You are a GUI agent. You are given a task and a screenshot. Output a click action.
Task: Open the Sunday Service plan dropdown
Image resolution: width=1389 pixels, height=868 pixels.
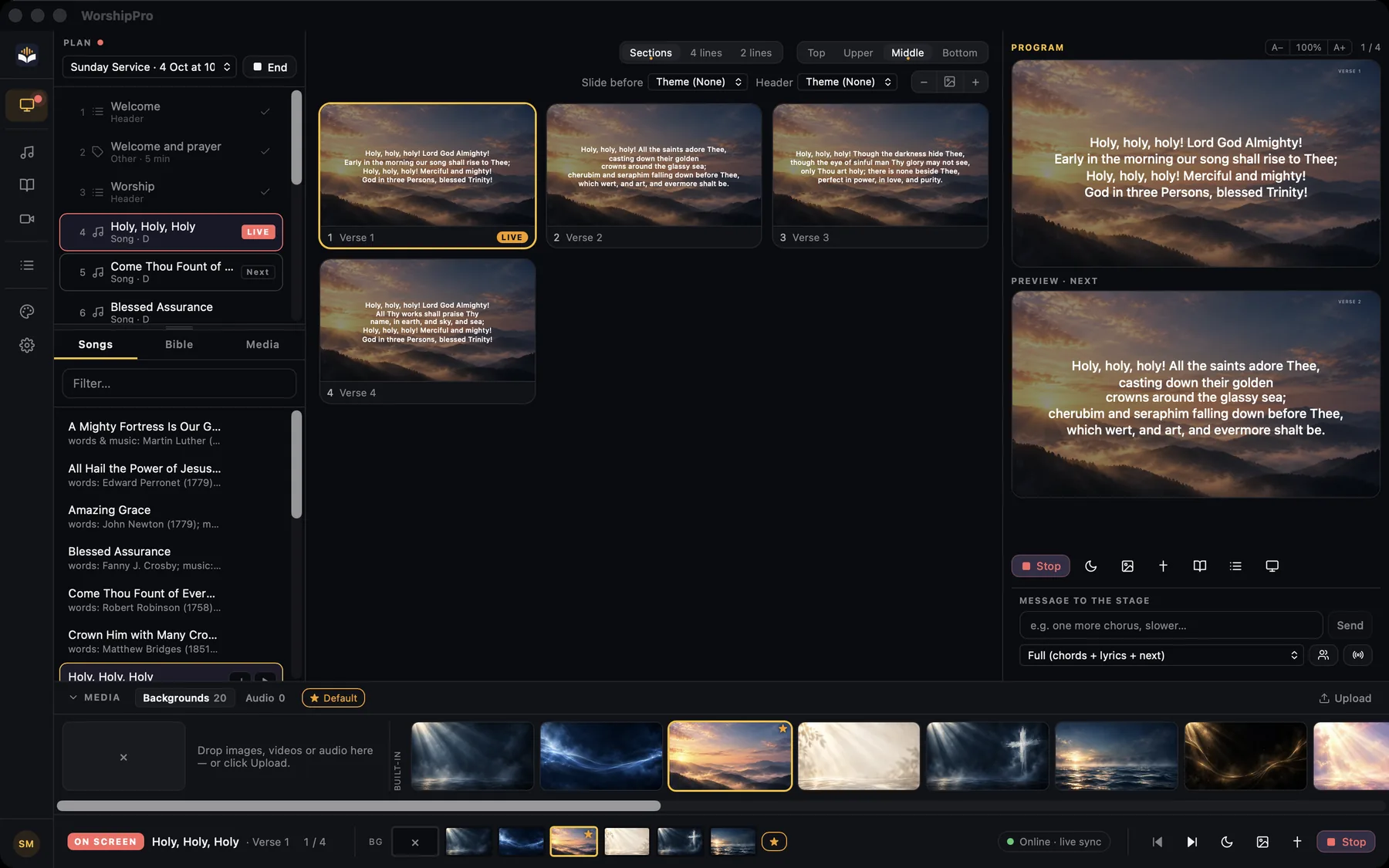(x=150, y=67)
